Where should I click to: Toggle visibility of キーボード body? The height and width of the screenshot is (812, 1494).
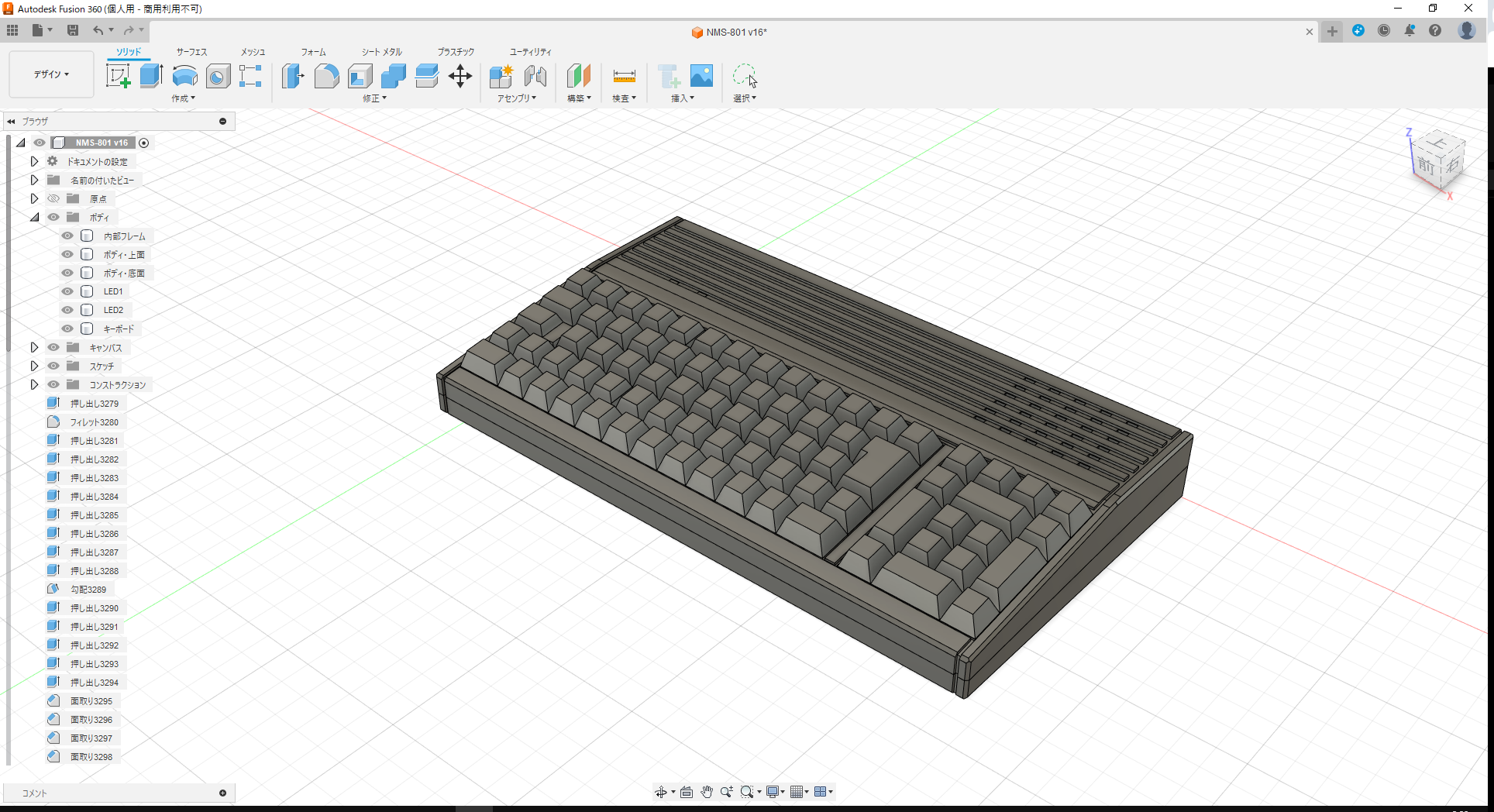click(x=67, y=328)
